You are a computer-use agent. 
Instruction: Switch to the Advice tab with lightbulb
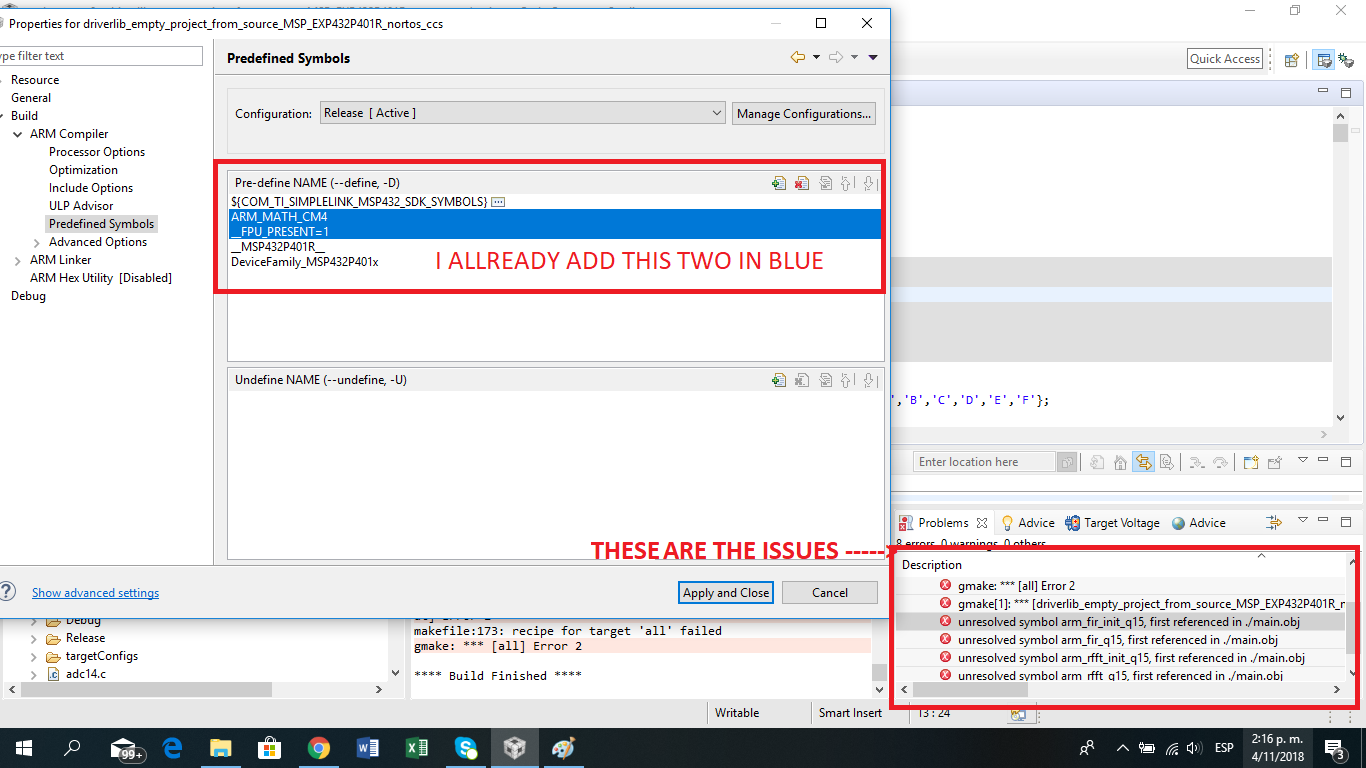[1027, 522]
